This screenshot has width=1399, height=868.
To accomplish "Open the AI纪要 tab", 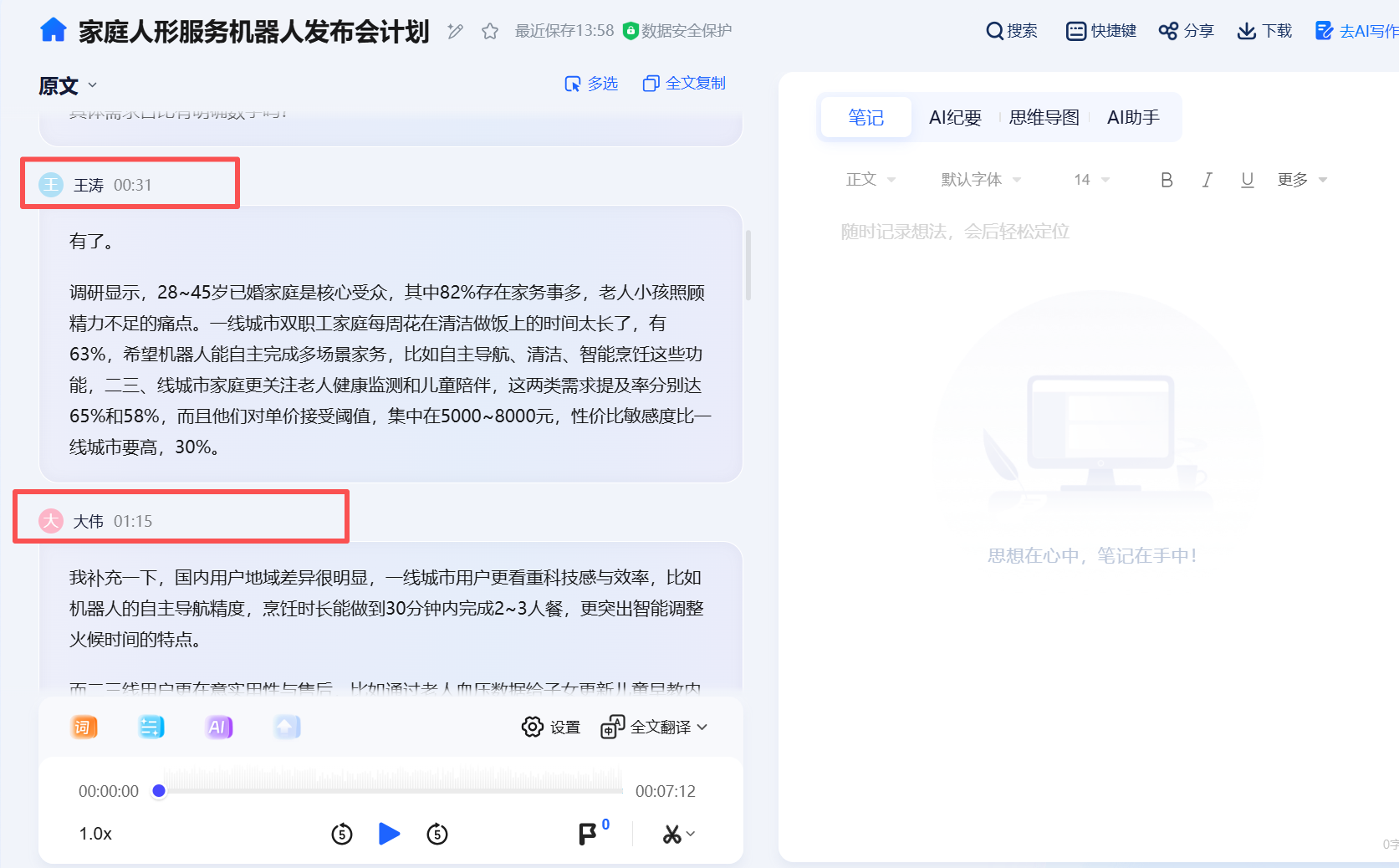I will pyautogui.click(x=955, y=117).
